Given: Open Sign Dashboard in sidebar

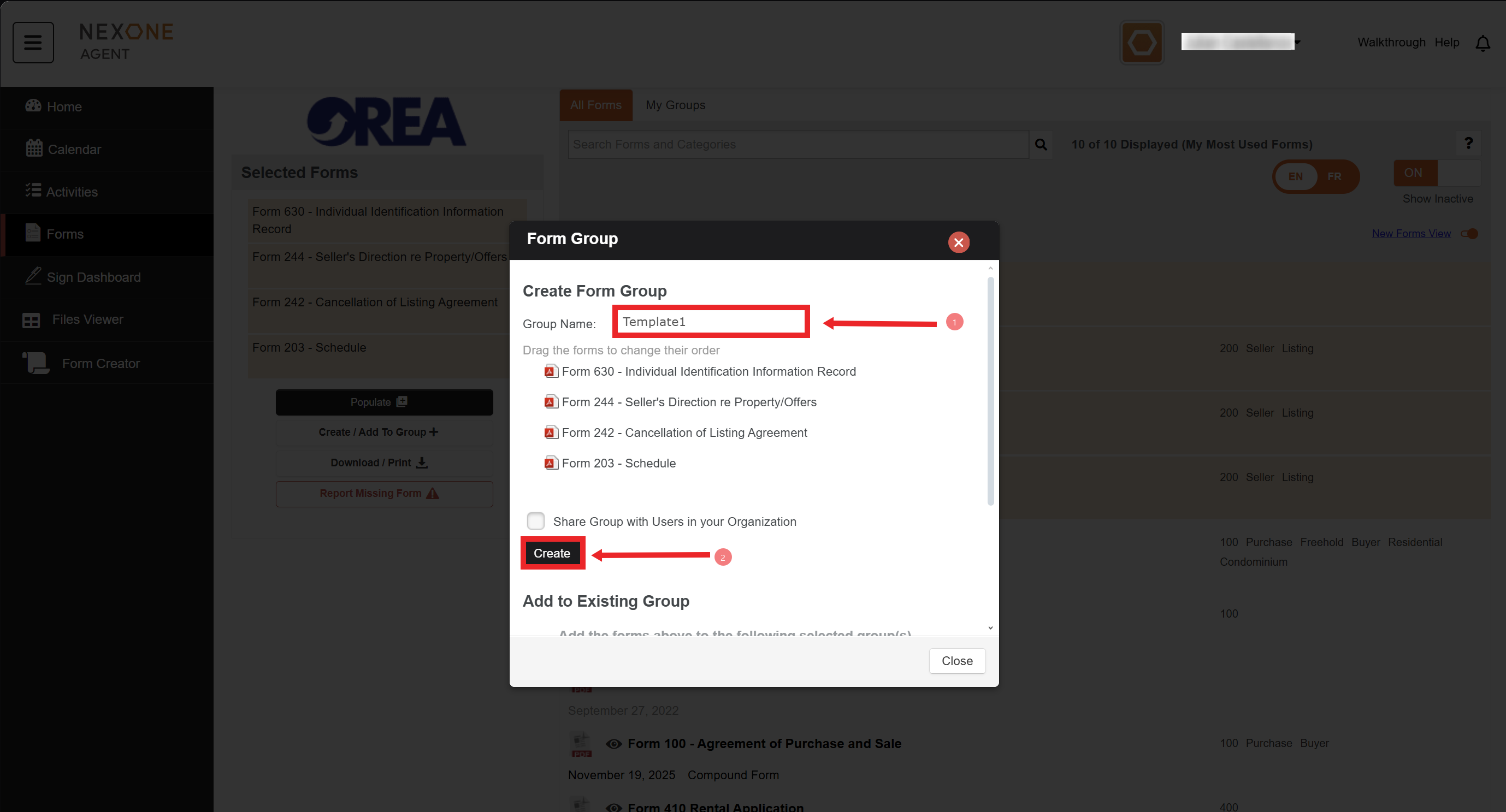Looking at the screenshot, I should click(93, 277).
